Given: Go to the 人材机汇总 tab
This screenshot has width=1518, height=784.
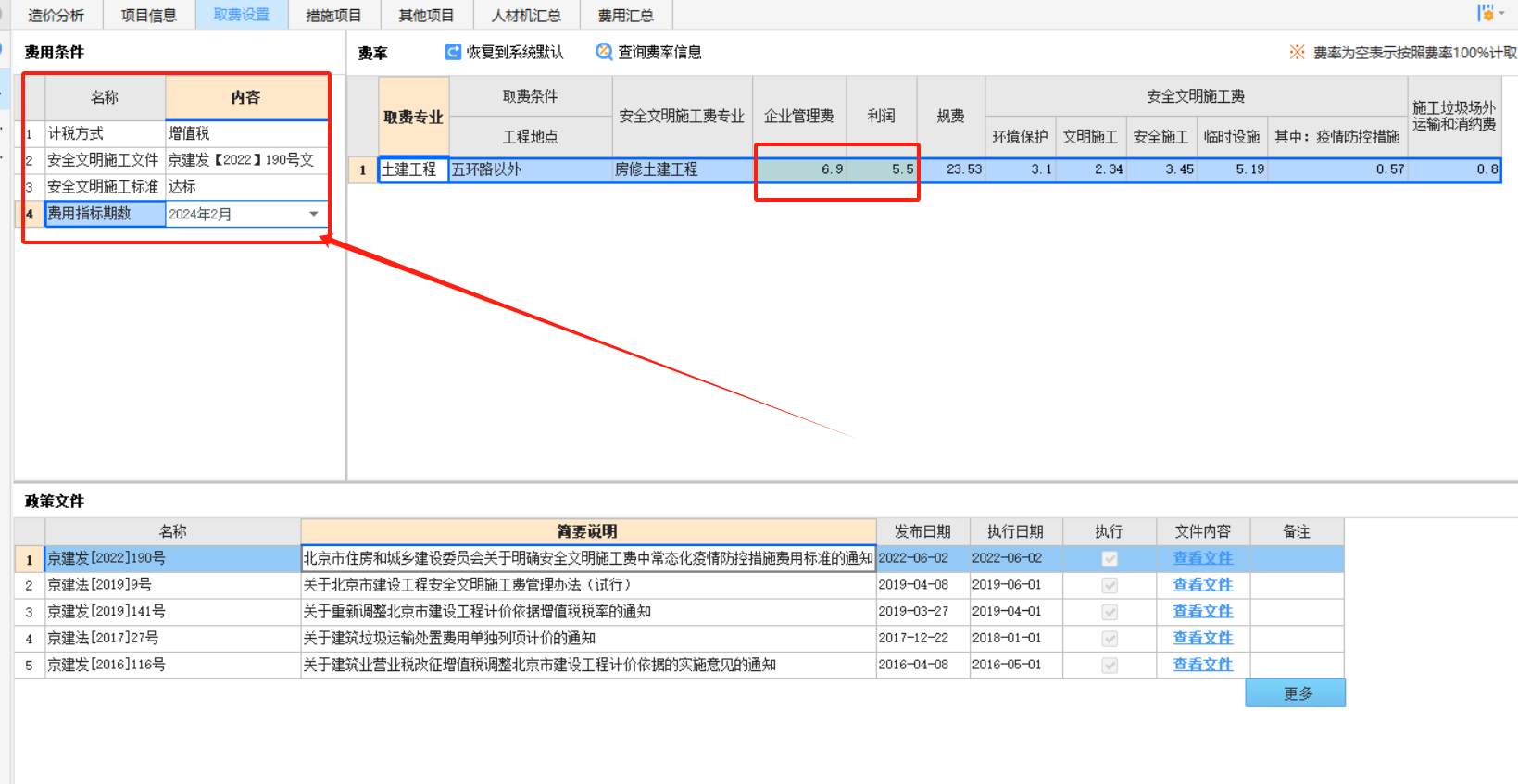Looking at the screenshot, I should coord(526,15).
